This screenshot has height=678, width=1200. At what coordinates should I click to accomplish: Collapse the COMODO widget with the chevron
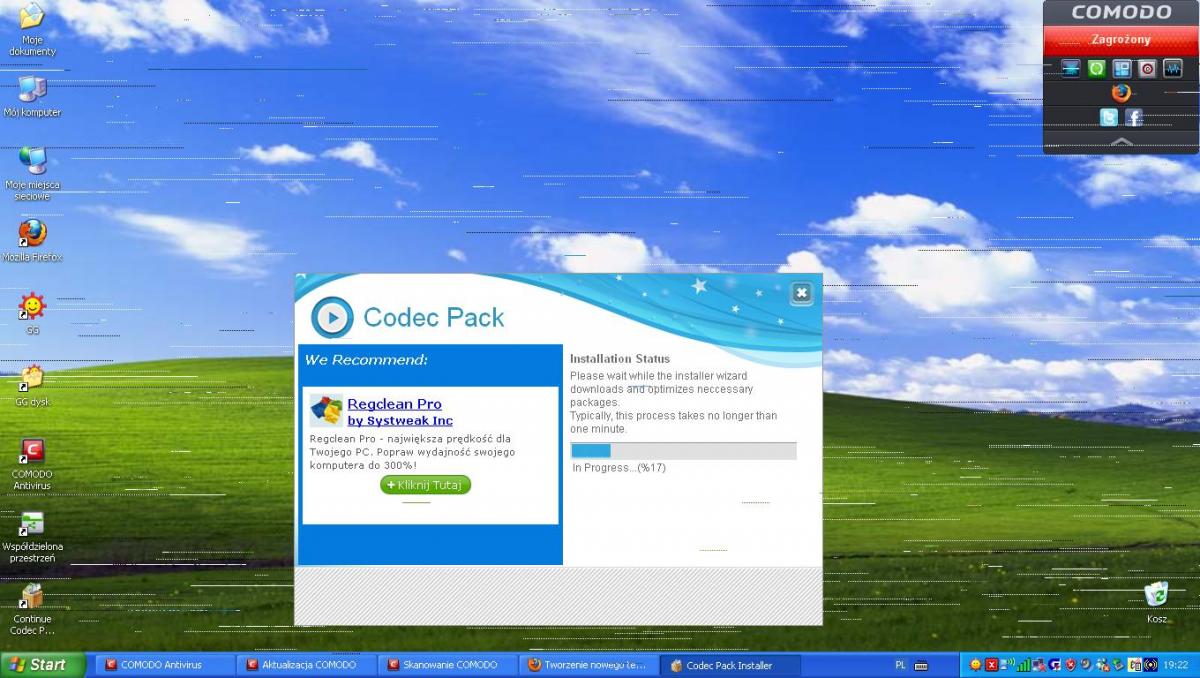click(x=1122, y=142)
